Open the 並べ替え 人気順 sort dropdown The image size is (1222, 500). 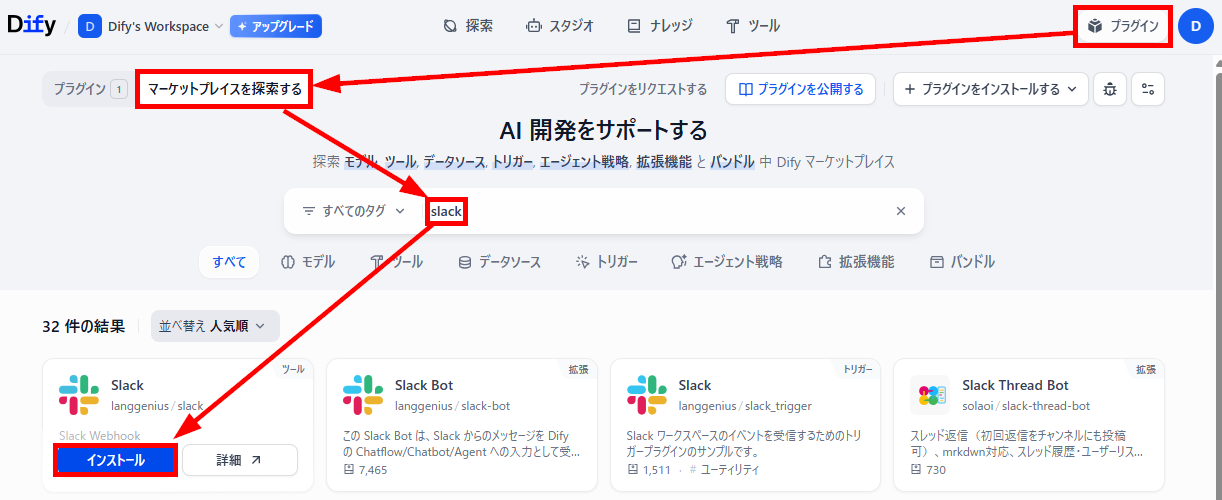[x=215, y=325]
